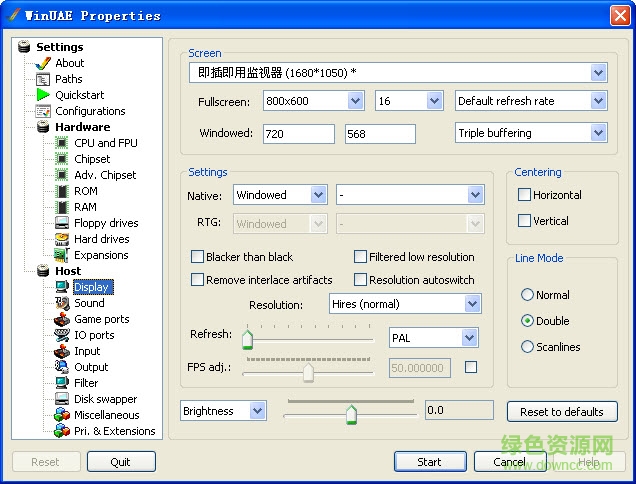The height and width of the screenshot is (484, 636).
Task: Click the Start button
Action: click(430, 462)
